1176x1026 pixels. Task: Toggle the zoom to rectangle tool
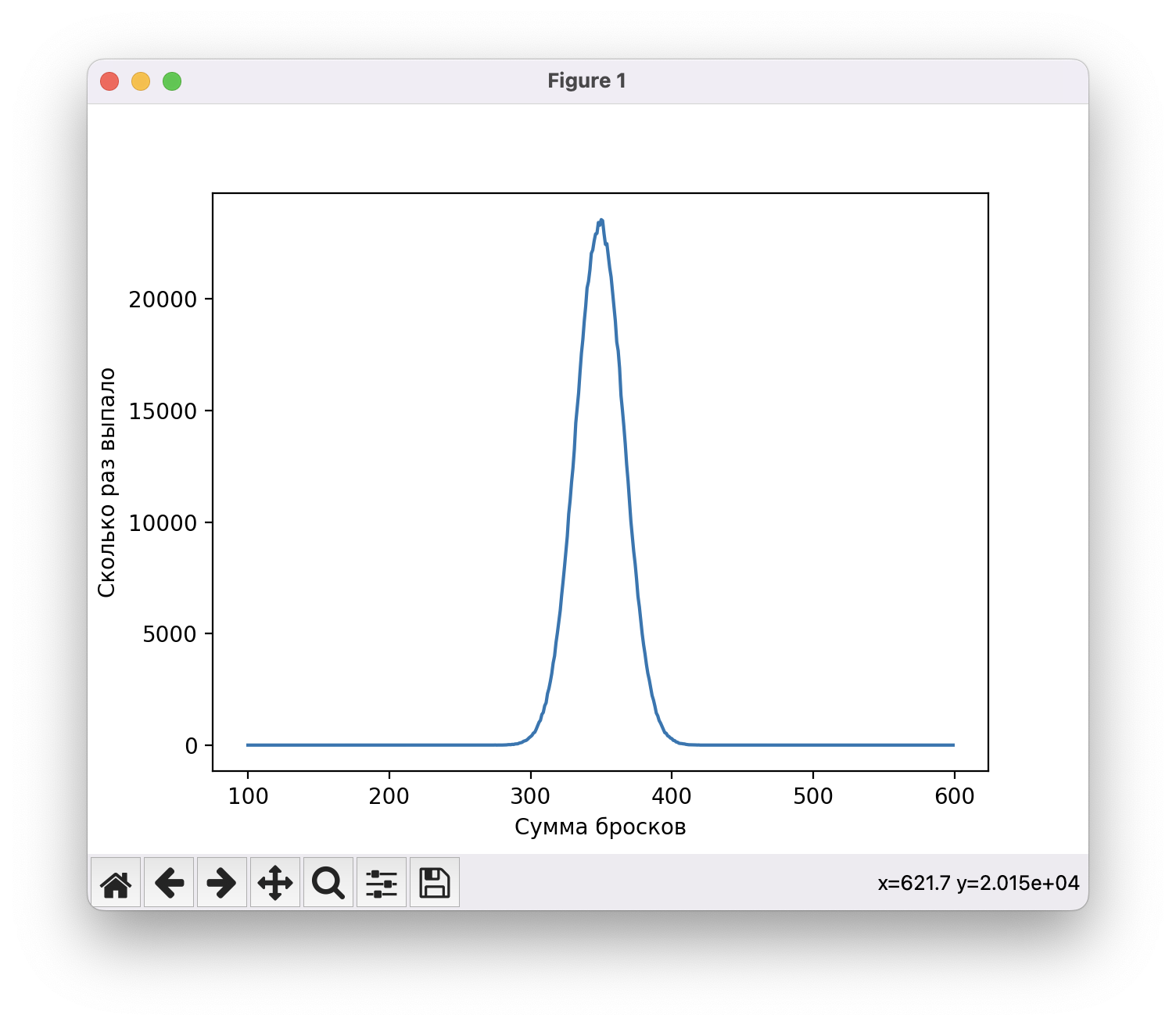click(328, 883)
